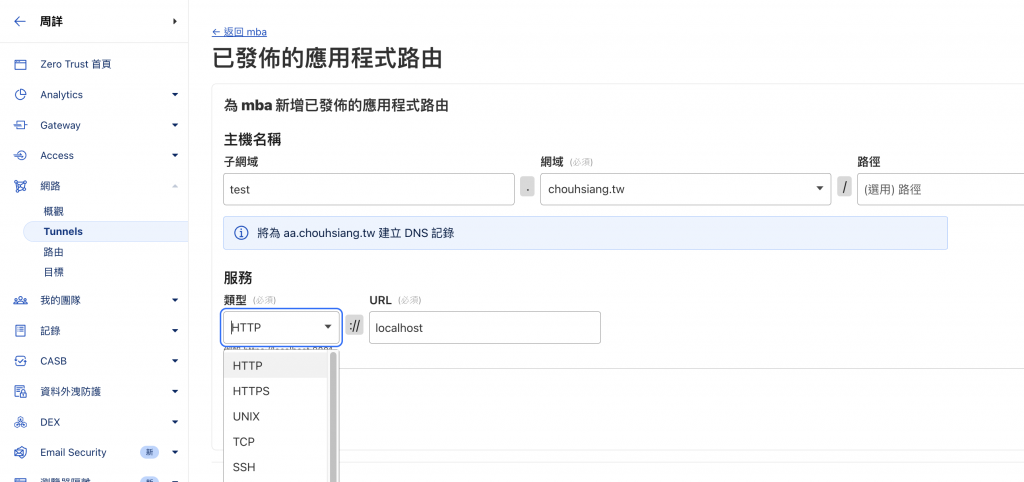Click the back arrow beside 周詳

(x=20, y=22)
